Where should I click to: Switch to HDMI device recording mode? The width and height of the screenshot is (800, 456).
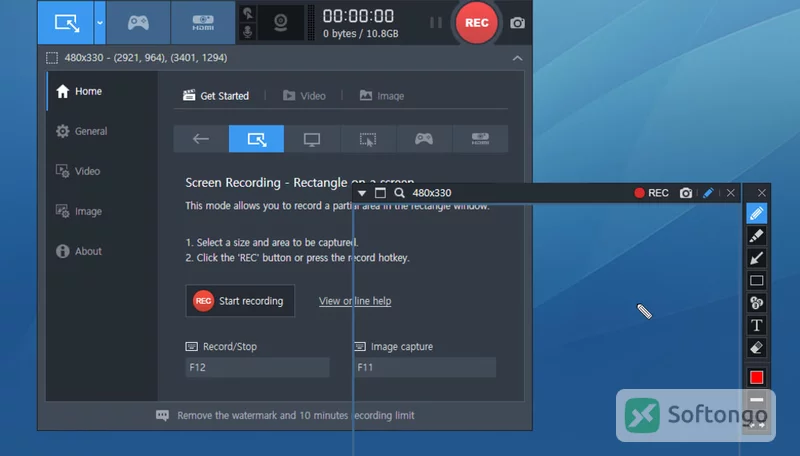click(203, 22)
